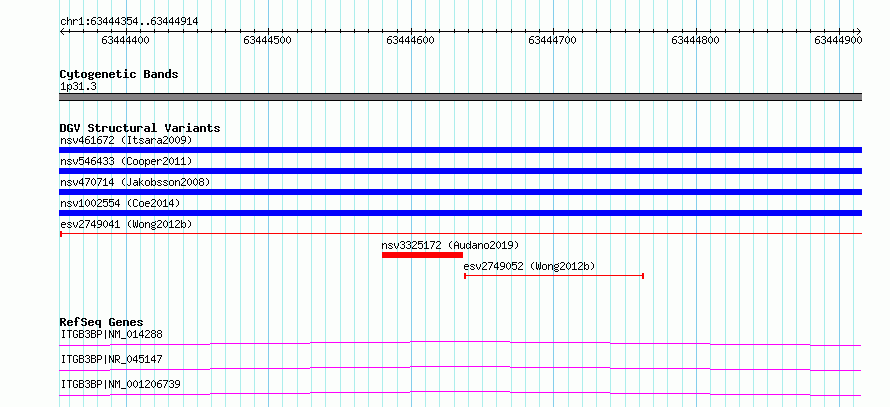Open variant label nsv1002554 (Coe2014)
The height and width of the screenshot is (407, 890).
119,203
